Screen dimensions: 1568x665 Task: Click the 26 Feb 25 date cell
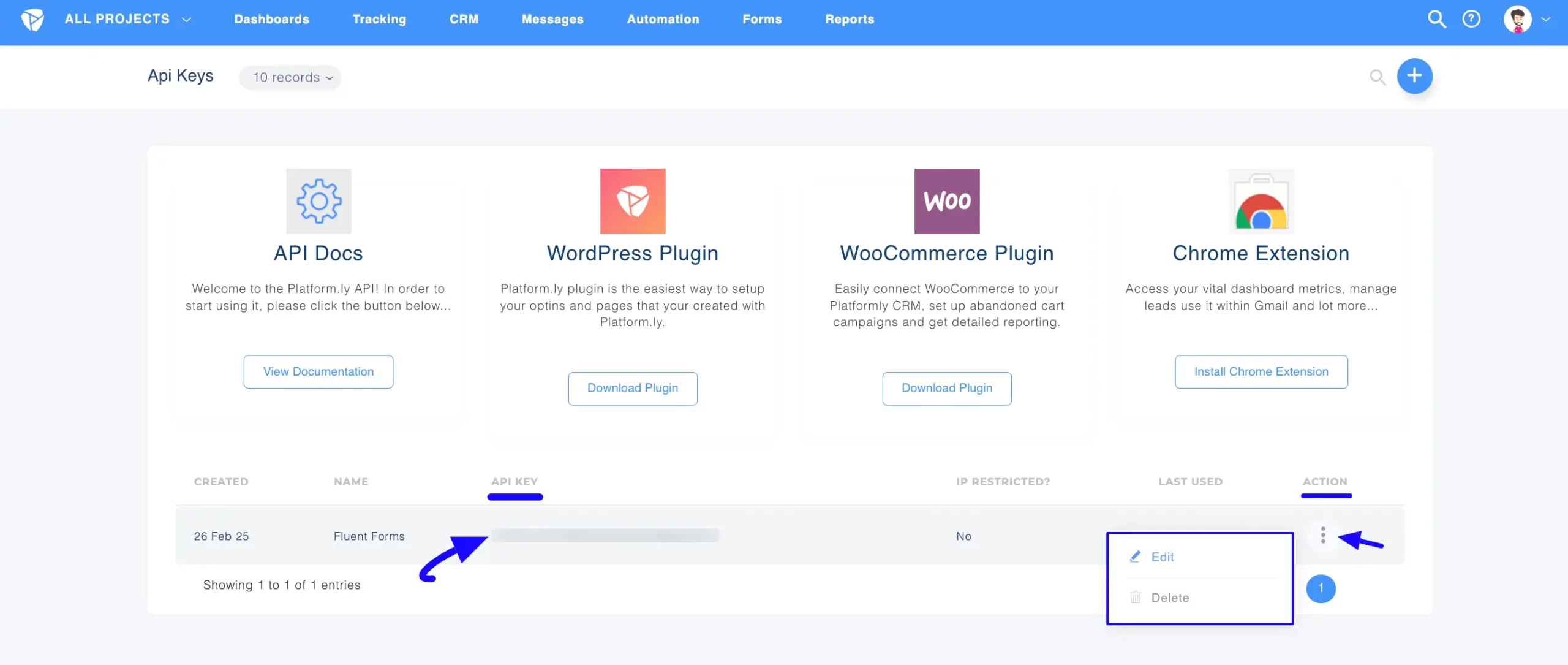pyautogui.click(x=221, y=536)
